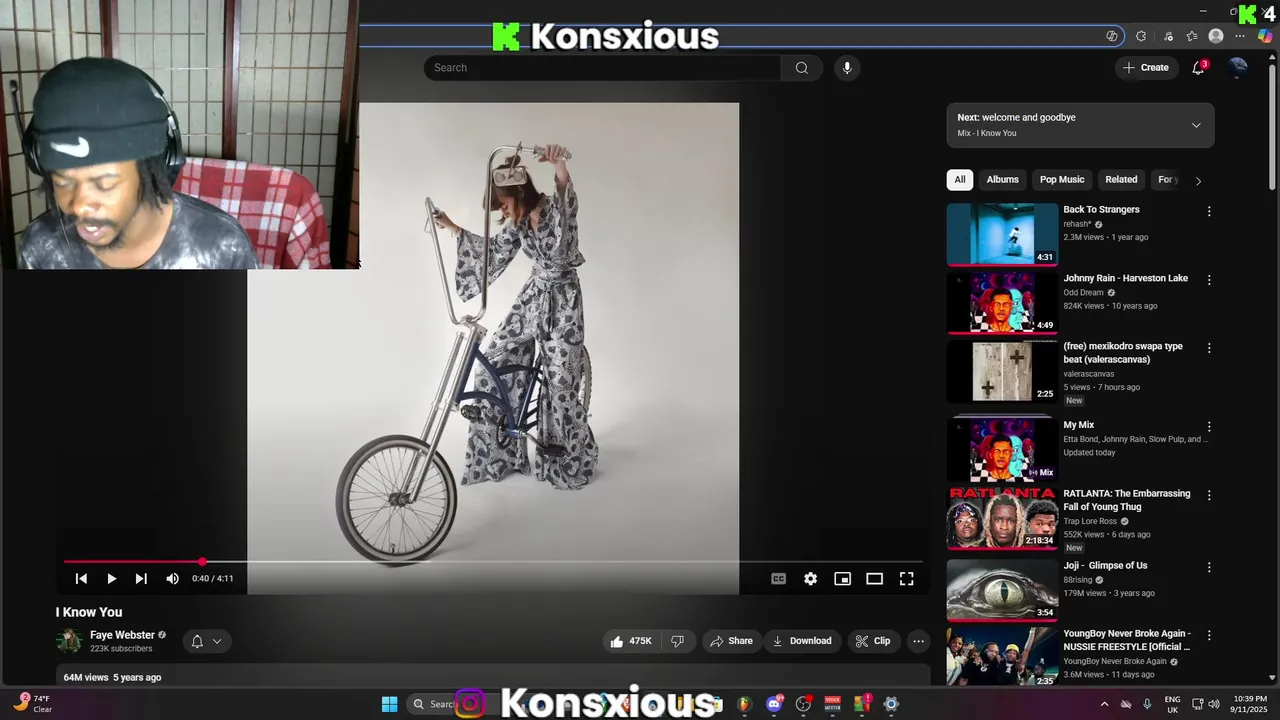
Task: Open Joji Glimpse of Us thumbnail
Action: click(x=1002, y=590)
